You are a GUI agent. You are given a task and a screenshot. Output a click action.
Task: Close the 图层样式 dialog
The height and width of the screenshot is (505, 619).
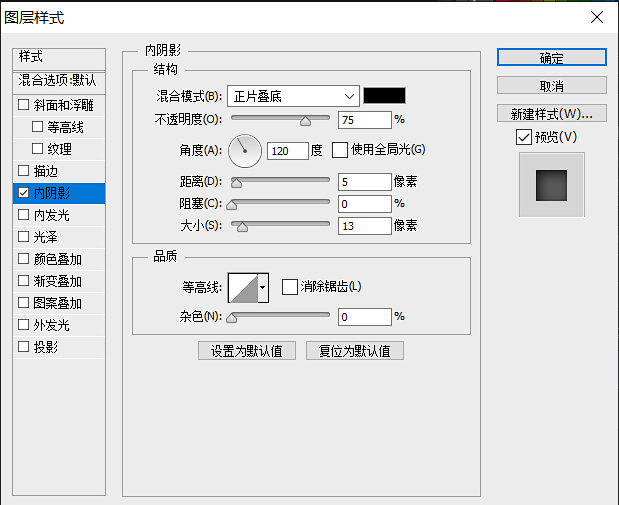tap(596, 17)
